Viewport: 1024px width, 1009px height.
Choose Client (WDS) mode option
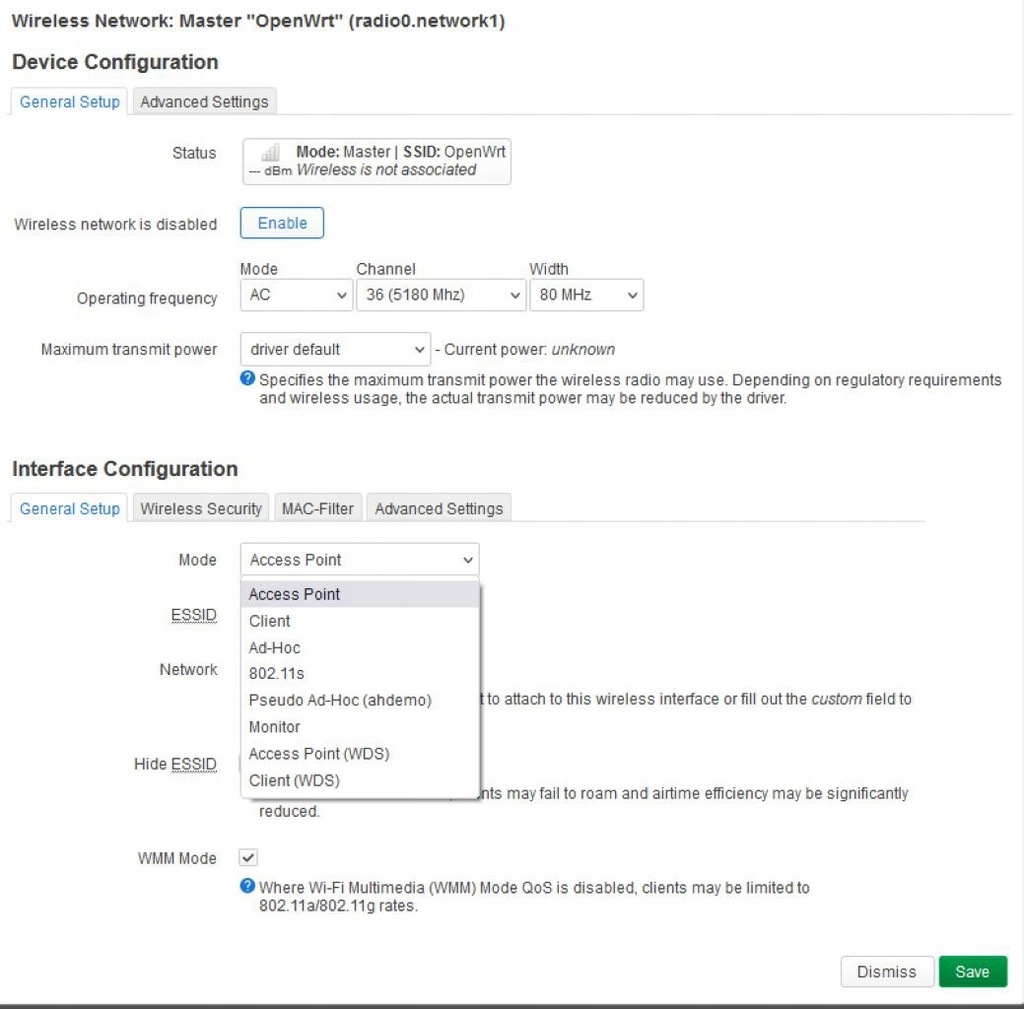360,780
